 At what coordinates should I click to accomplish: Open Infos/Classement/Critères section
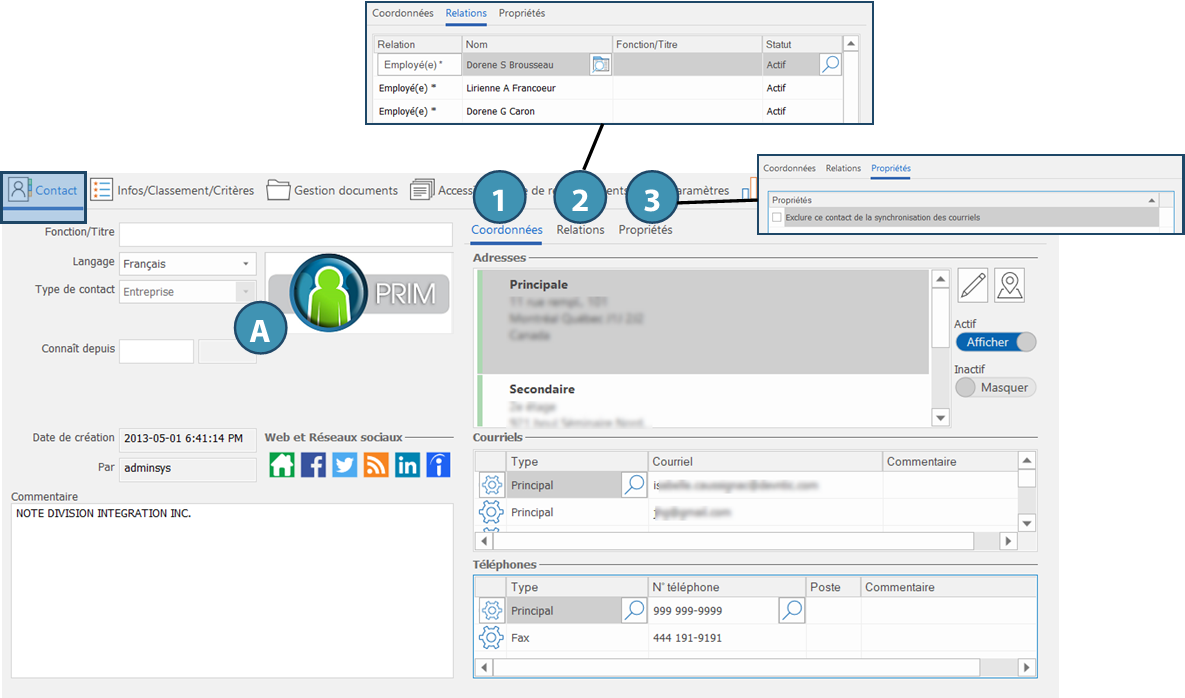pos(173,190)
